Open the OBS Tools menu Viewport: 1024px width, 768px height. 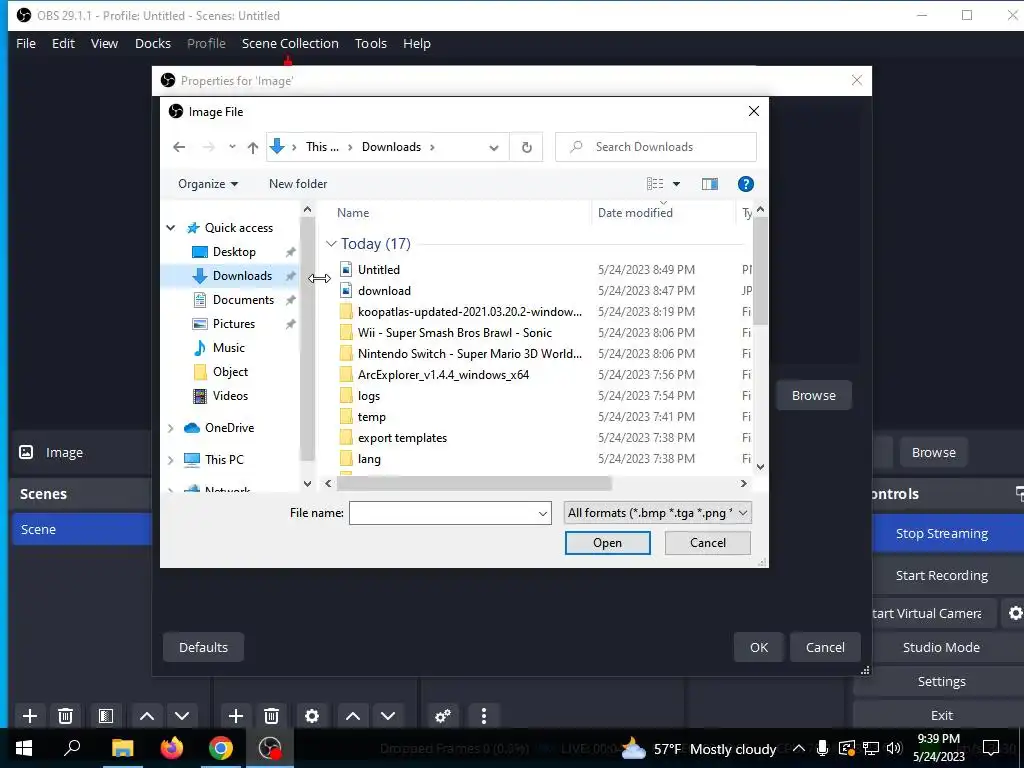coord(370,43)
